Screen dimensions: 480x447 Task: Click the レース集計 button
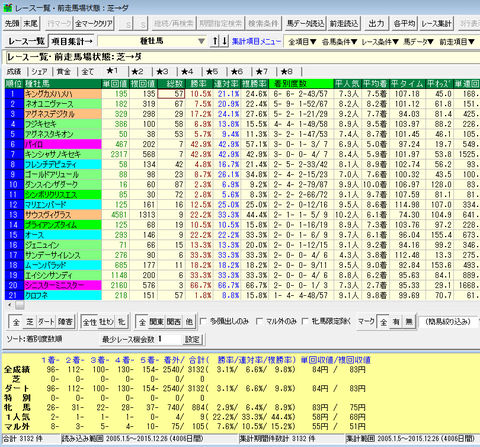point(436,24)
